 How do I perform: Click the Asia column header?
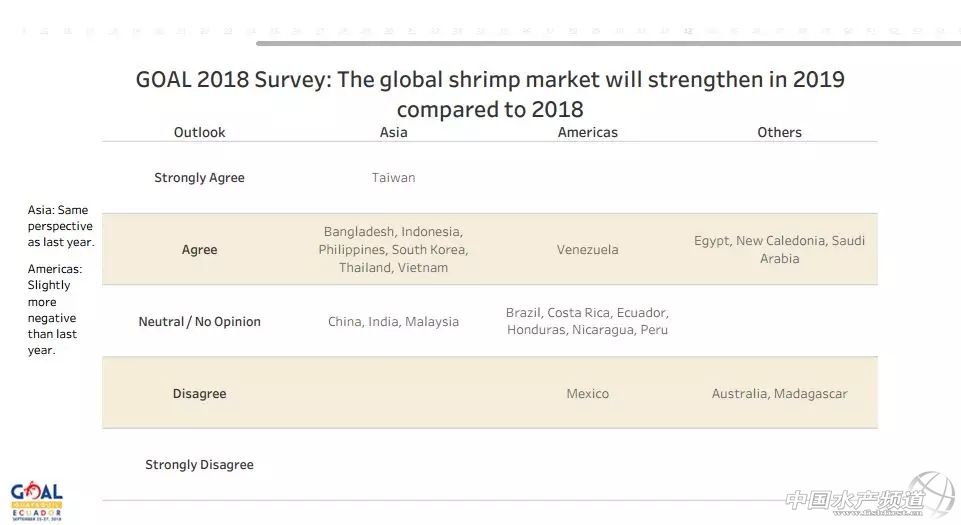[393, 132]
